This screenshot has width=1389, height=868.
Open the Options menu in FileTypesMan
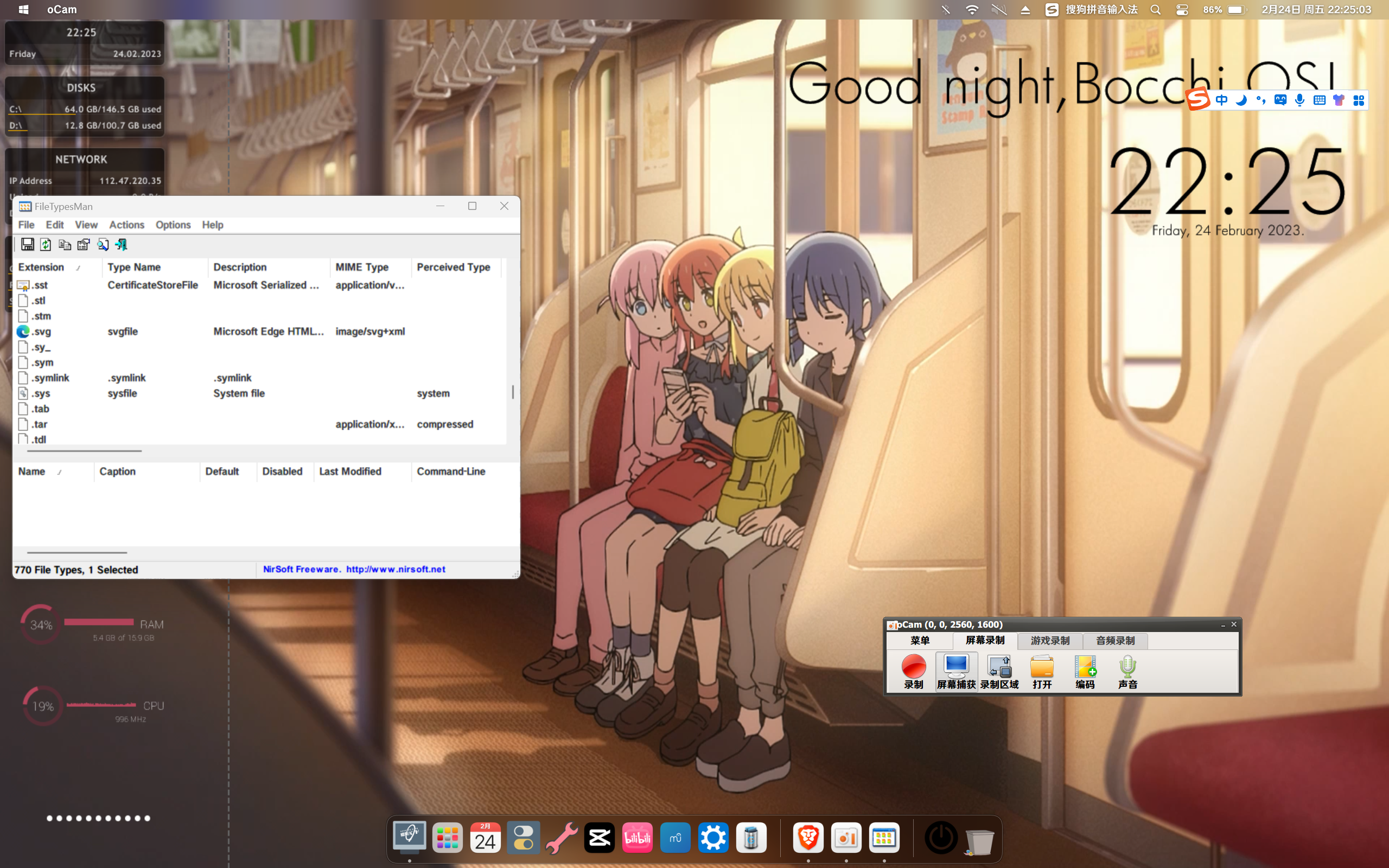(173, 225)
